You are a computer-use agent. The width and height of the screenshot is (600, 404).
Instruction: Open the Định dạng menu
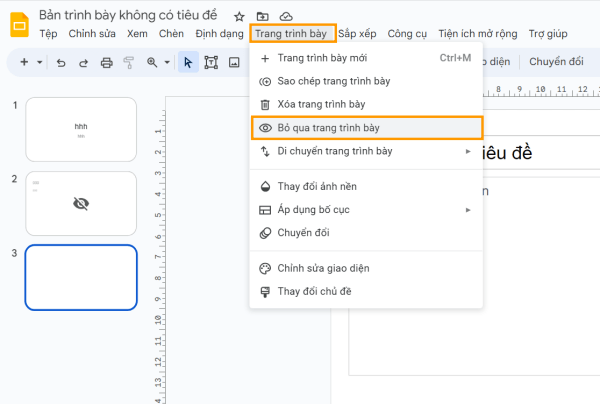click(x=219, y=34)
